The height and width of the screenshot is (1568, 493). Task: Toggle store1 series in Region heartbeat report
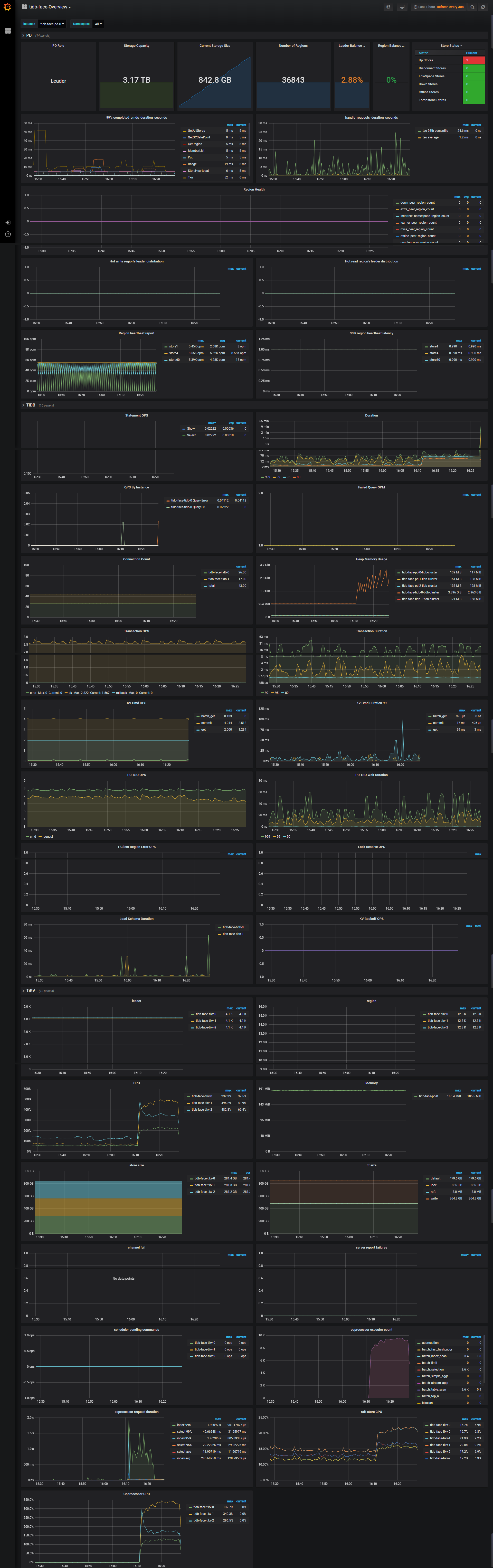174,346
